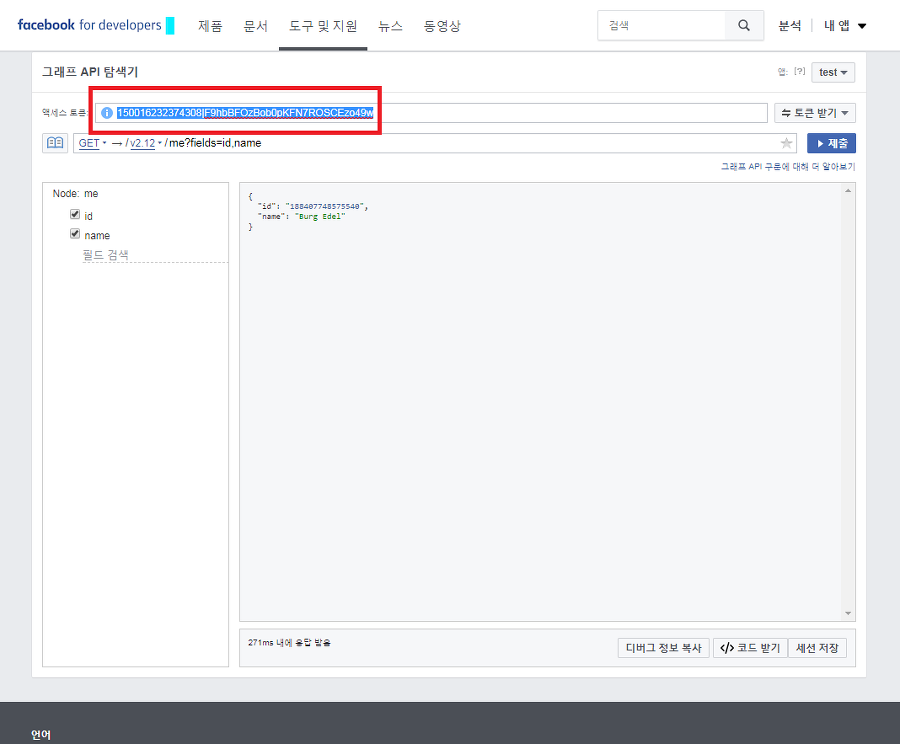Click the access token input field
The height and width of the screenshot is (744, 900).
pos(431,113)
